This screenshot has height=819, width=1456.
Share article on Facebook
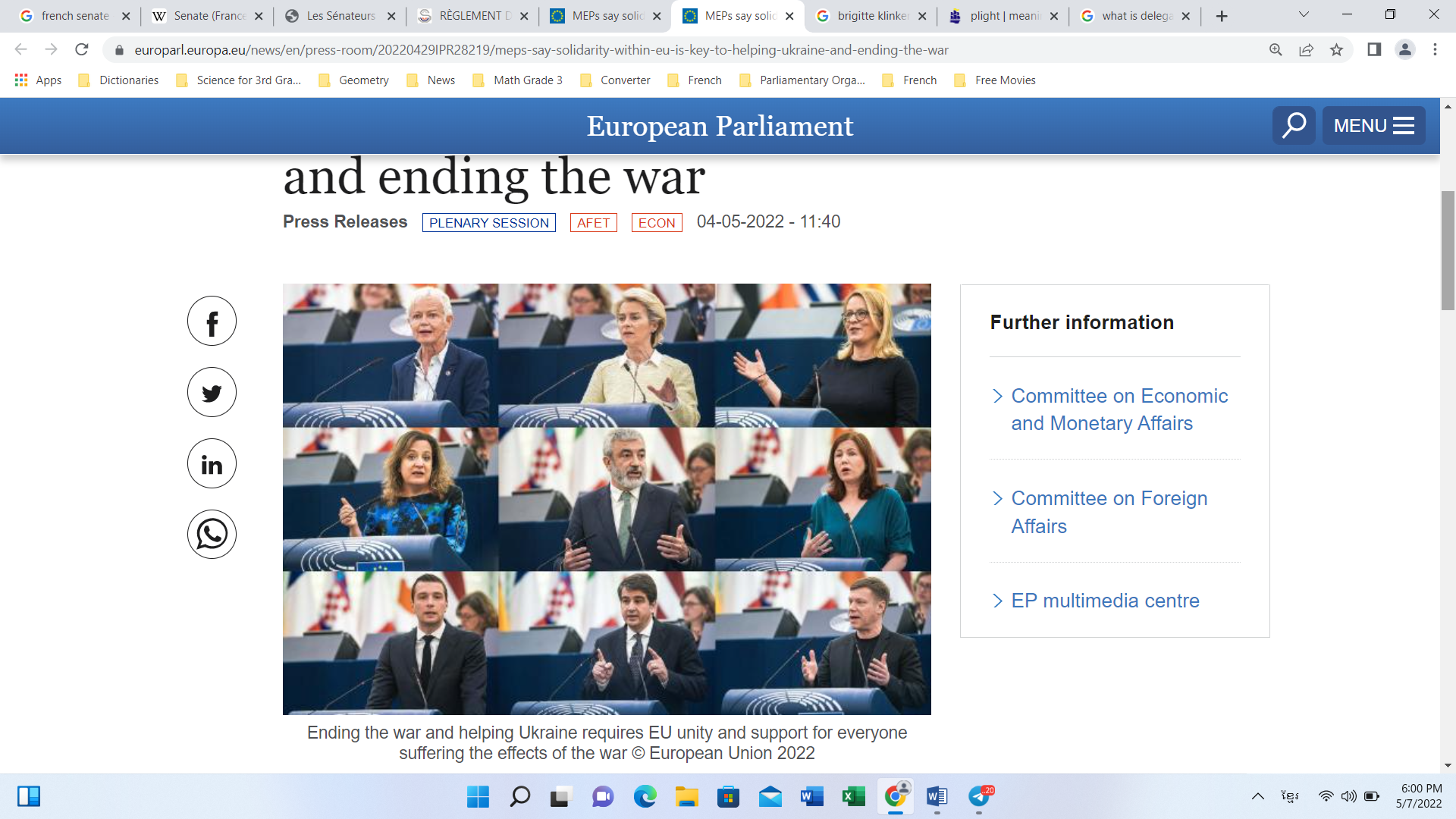tap(212, 321)
